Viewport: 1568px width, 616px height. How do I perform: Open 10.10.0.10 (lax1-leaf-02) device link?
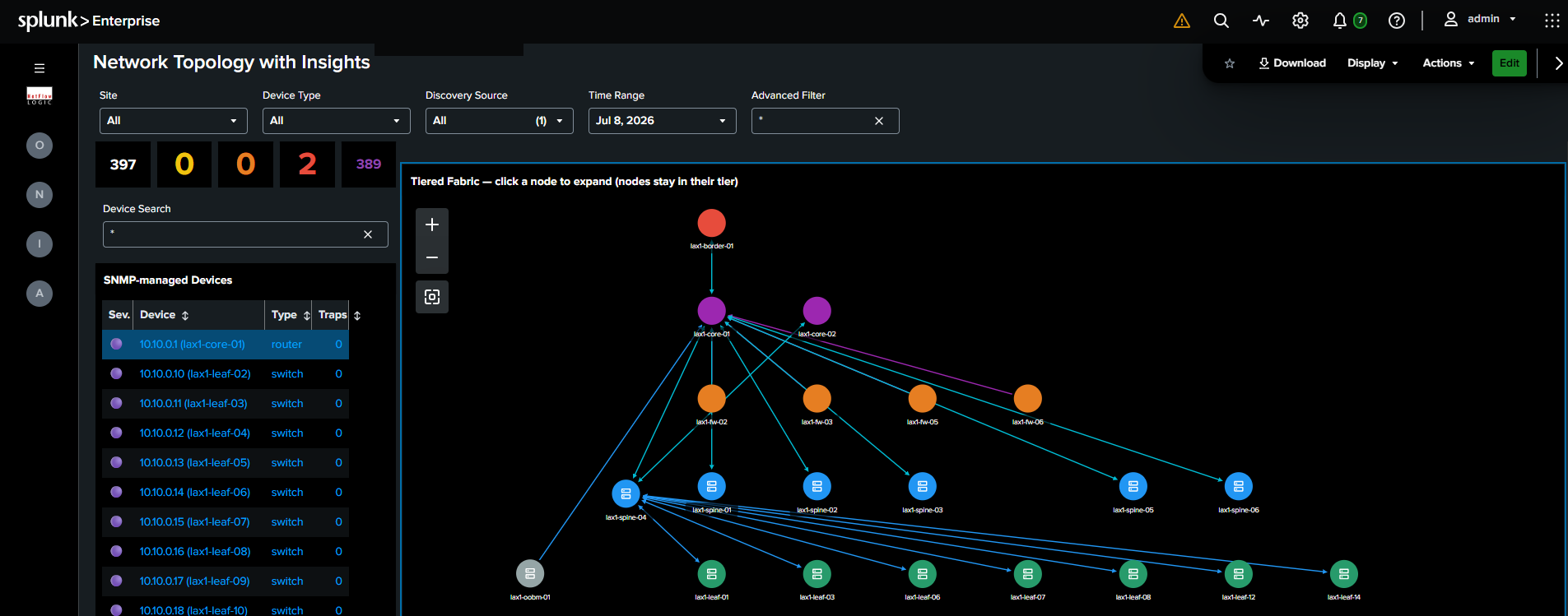pyautogui.click(x=195, y=374)
